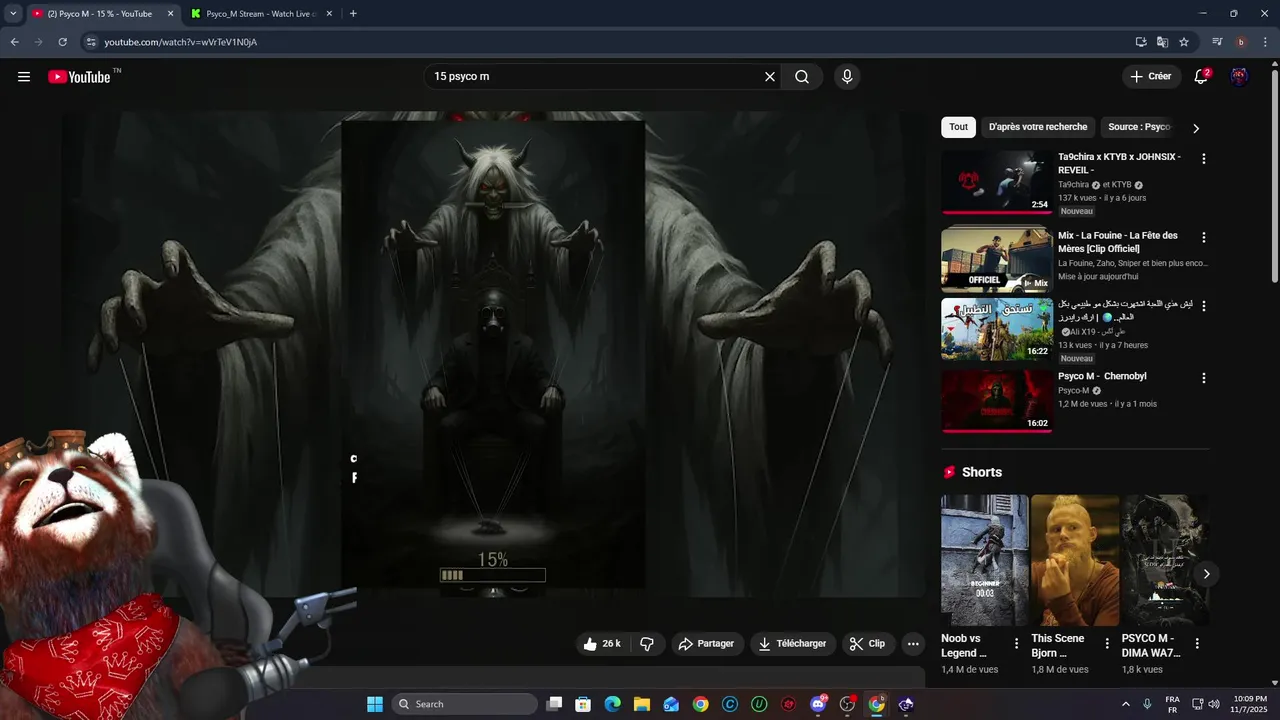Clear the search box text with X
Viewport: 1280px width, 720px height.
770,77
